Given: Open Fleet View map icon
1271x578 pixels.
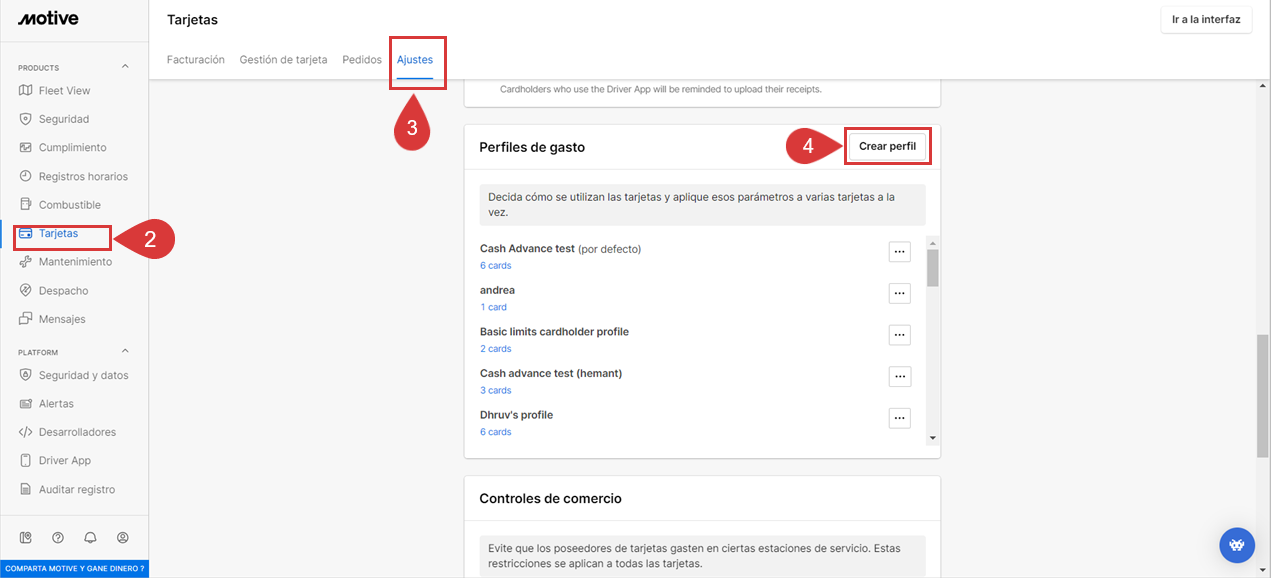Looking at the screenshot, I should (26, 90).
